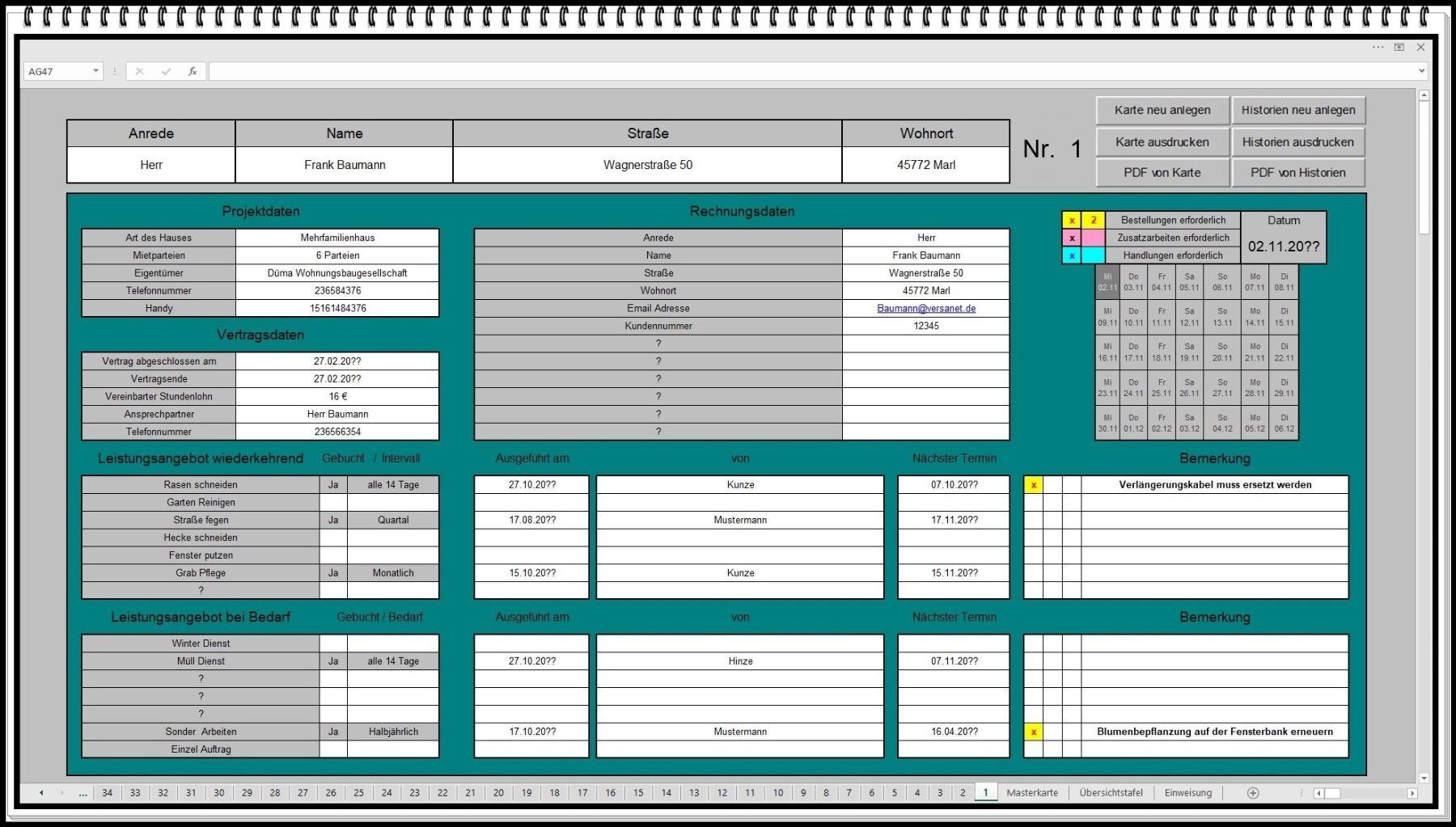Toggle the pink x Zusatzarbeiten erforderlich marker

pyautogui.click(x=1072, y=238)
